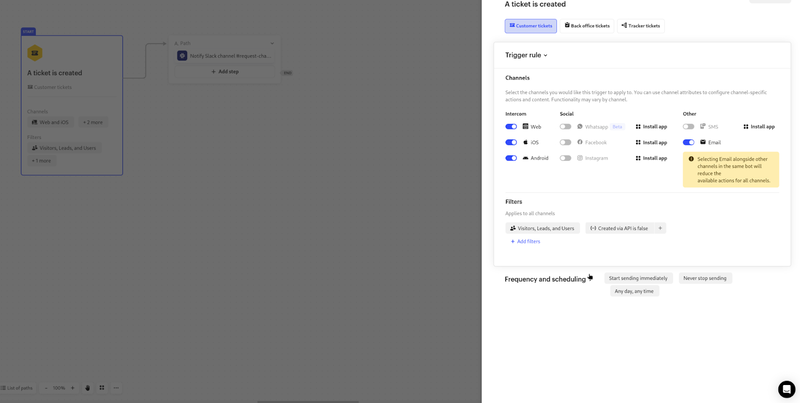Click the grid layout icon in bottom toolbar
The image size is (800, 403).
101,388
